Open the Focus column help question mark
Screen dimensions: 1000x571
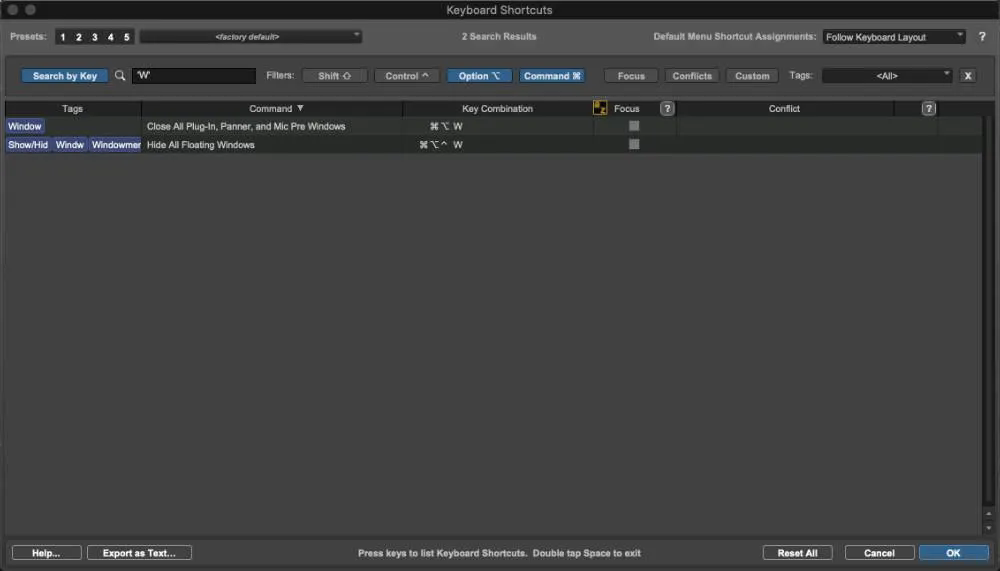coord(667,108)
